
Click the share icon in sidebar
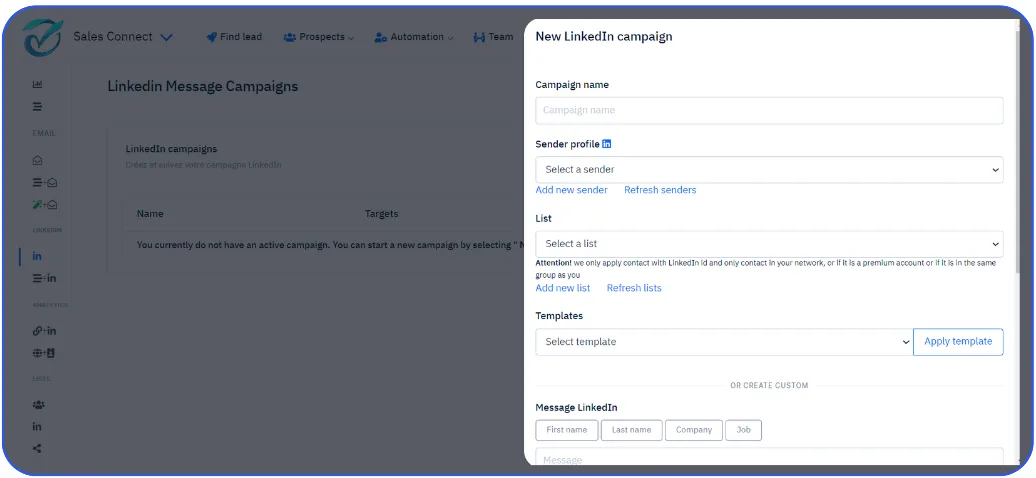click(x=37, y=448)
